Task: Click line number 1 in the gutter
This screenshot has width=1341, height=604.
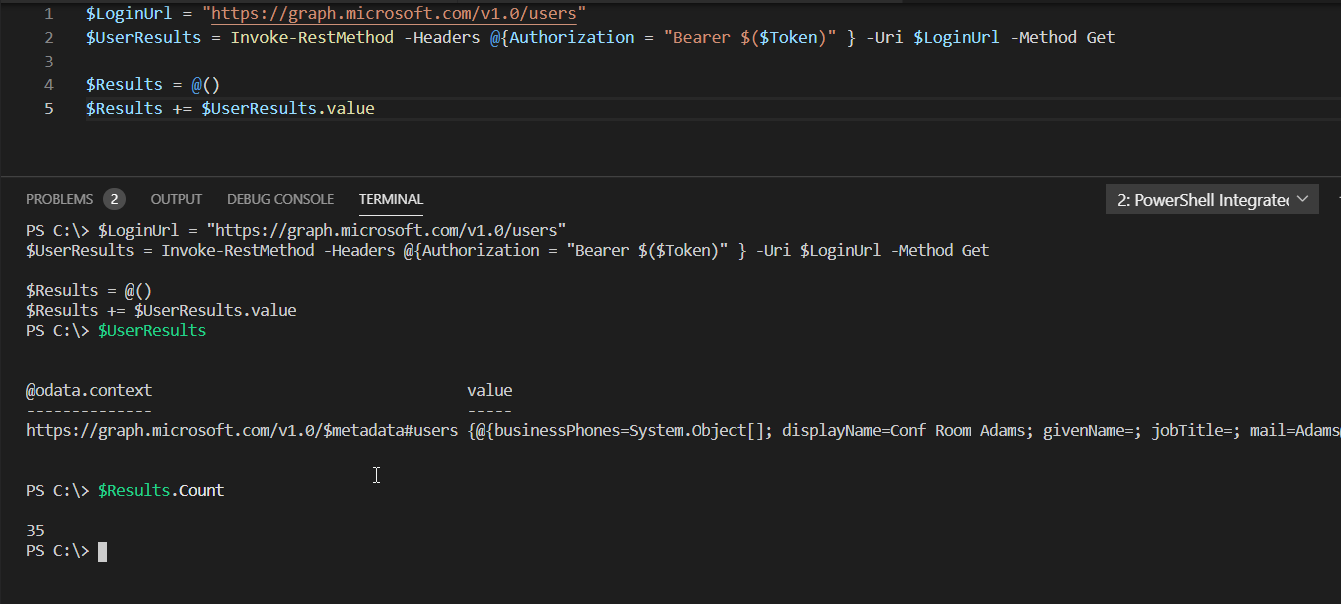Action: pyautogui.click(x=49, y=14)
